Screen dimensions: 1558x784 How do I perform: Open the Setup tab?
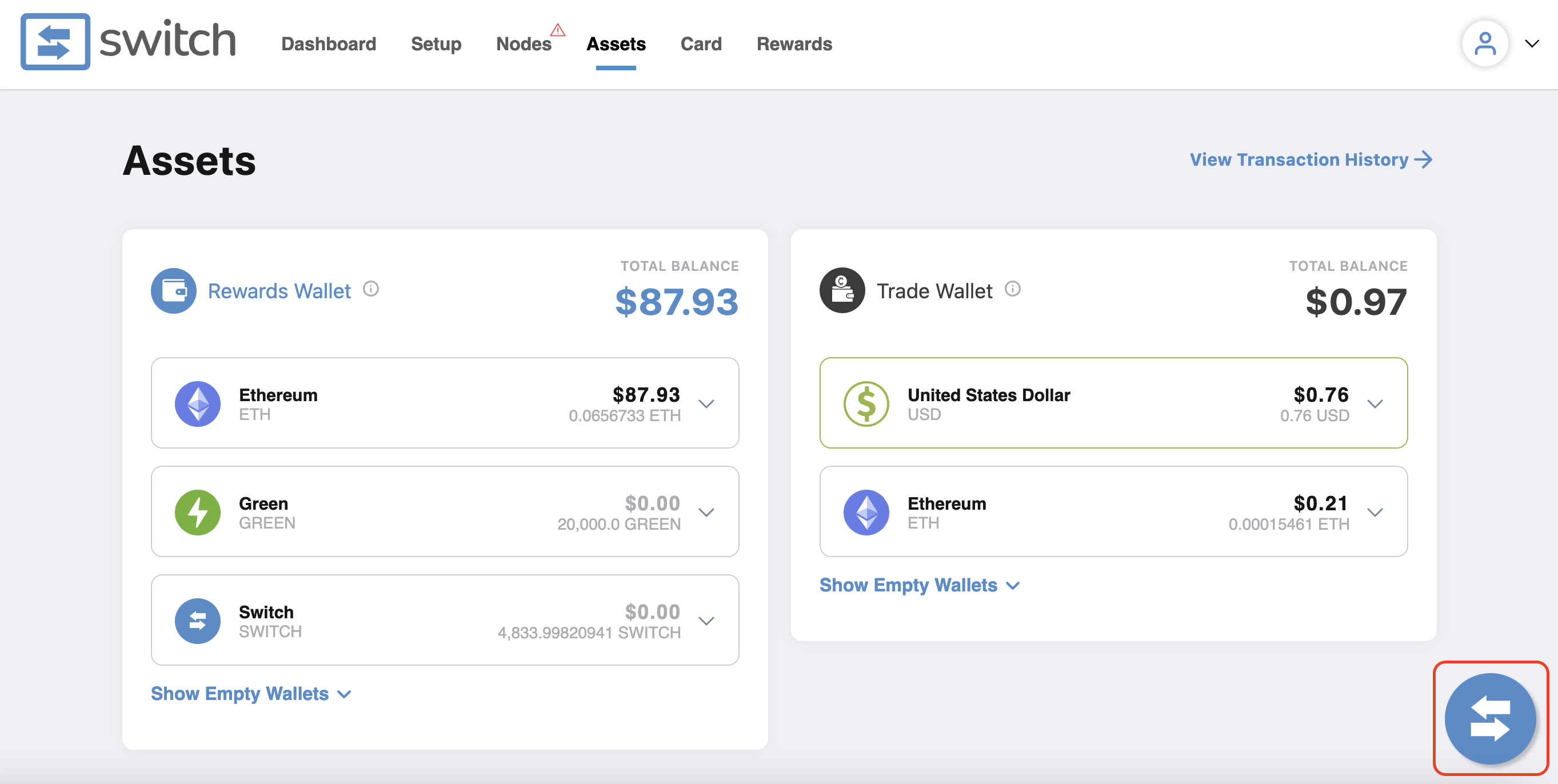436,44
